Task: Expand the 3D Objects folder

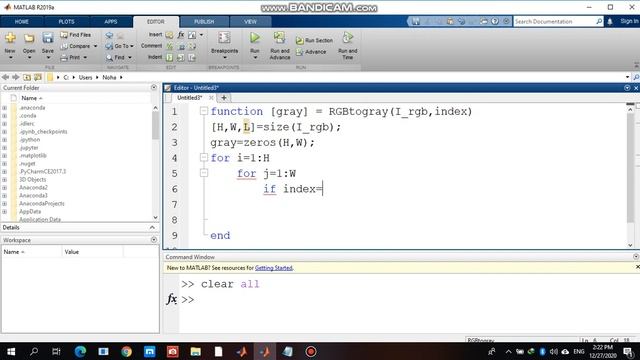Action: 4,180
